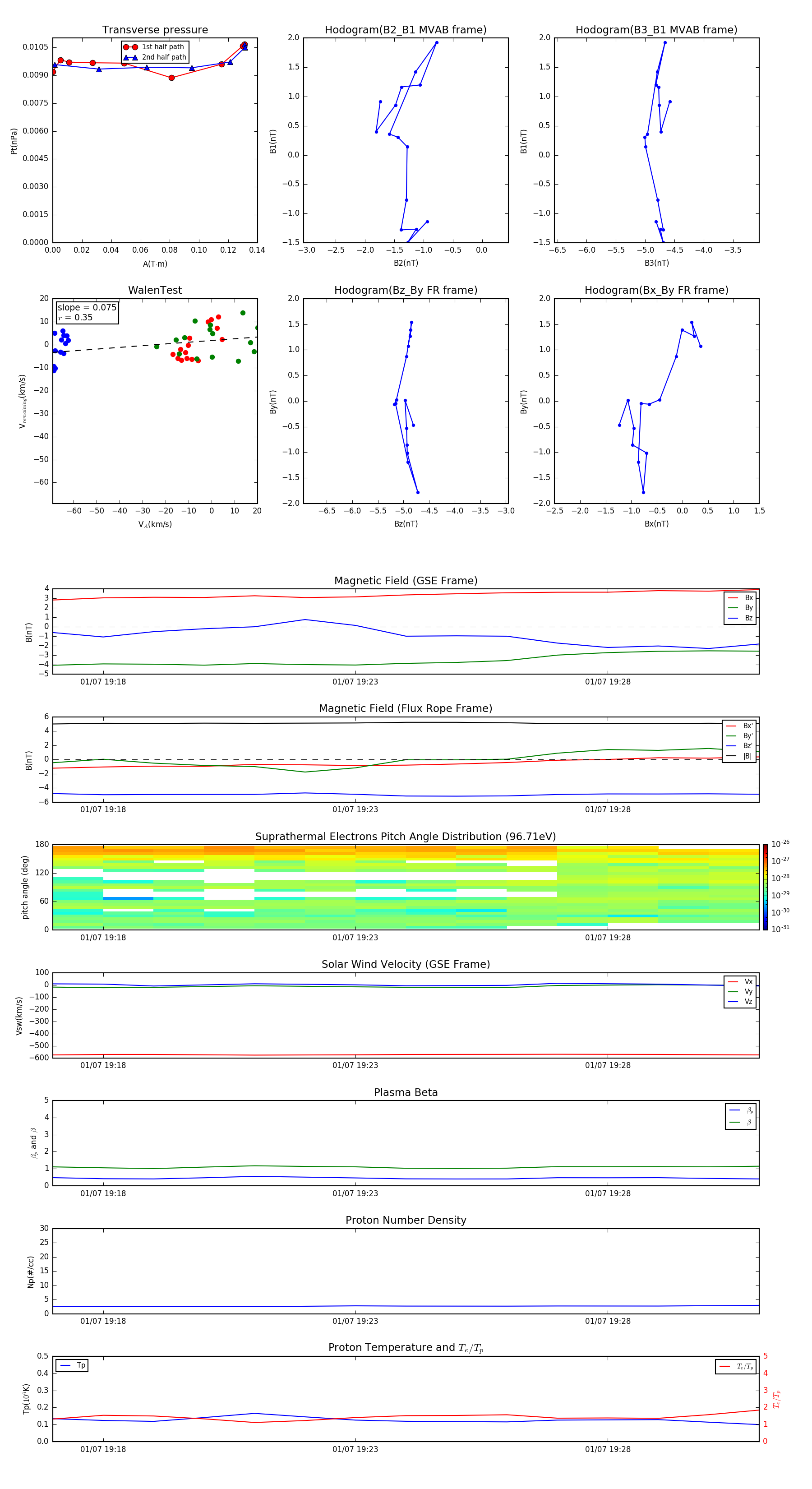Click 'Bx' in GSE magnetic field legend

pos(748,598)
